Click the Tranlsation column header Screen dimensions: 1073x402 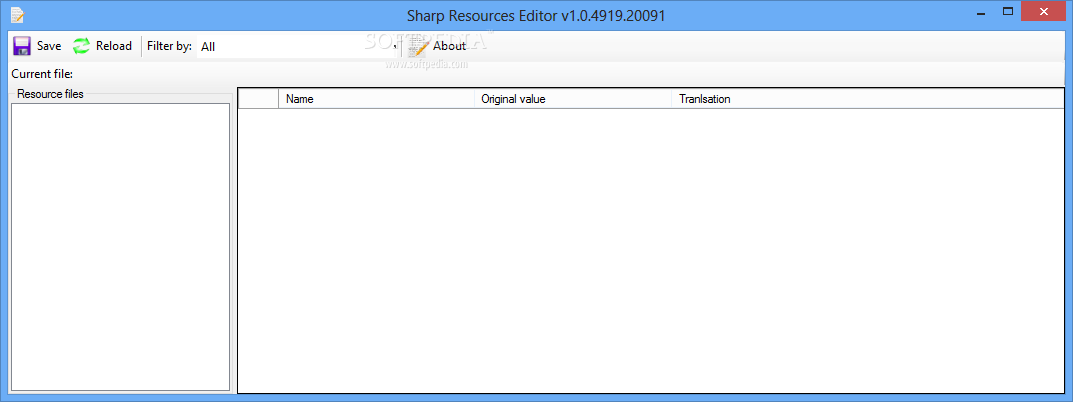(x=868, y=99)
